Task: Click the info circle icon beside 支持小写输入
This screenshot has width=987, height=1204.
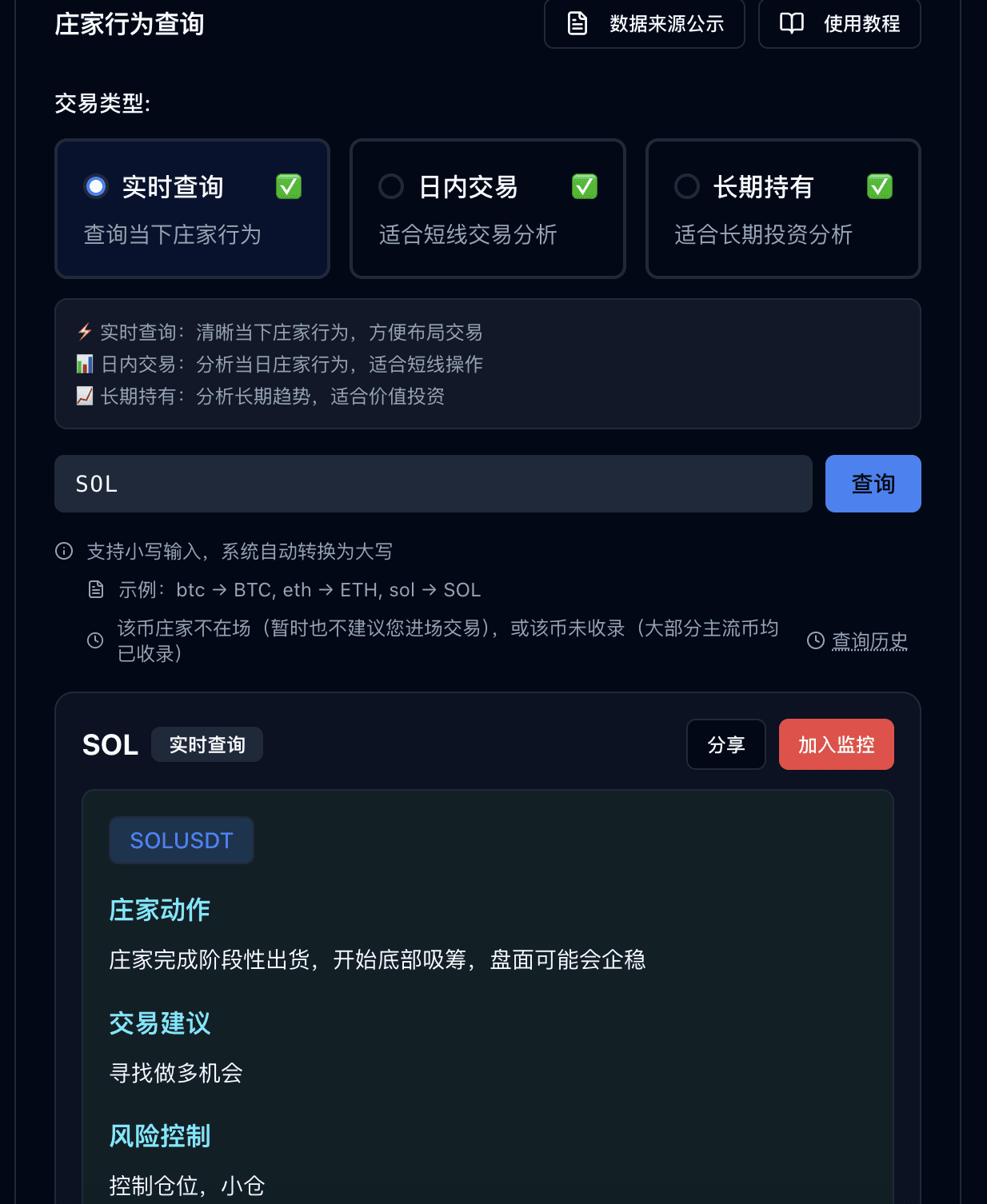Action: click(x=64, y=551)
